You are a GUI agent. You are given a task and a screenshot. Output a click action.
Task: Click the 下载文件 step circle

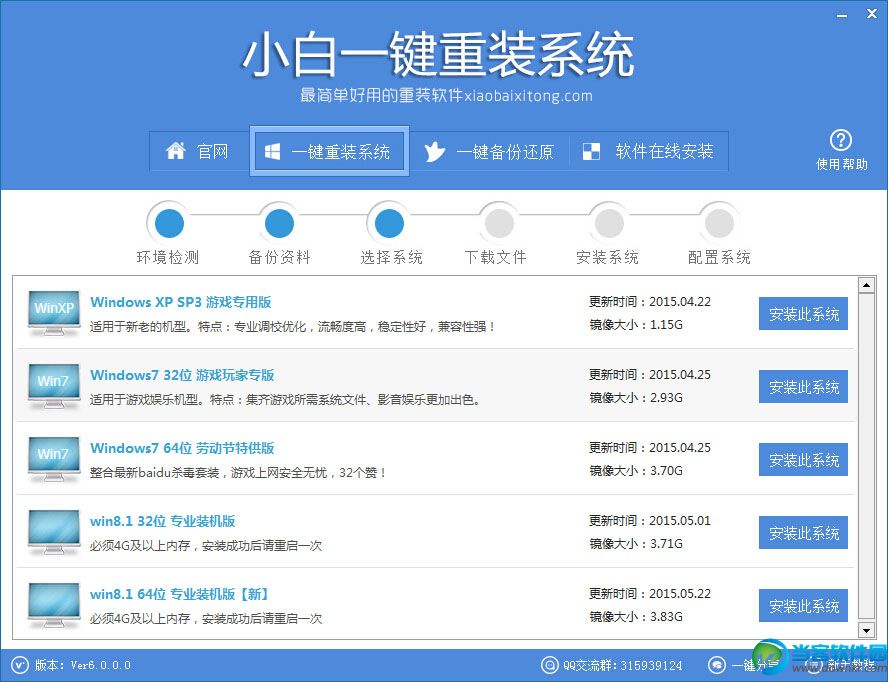click(499, 223)
